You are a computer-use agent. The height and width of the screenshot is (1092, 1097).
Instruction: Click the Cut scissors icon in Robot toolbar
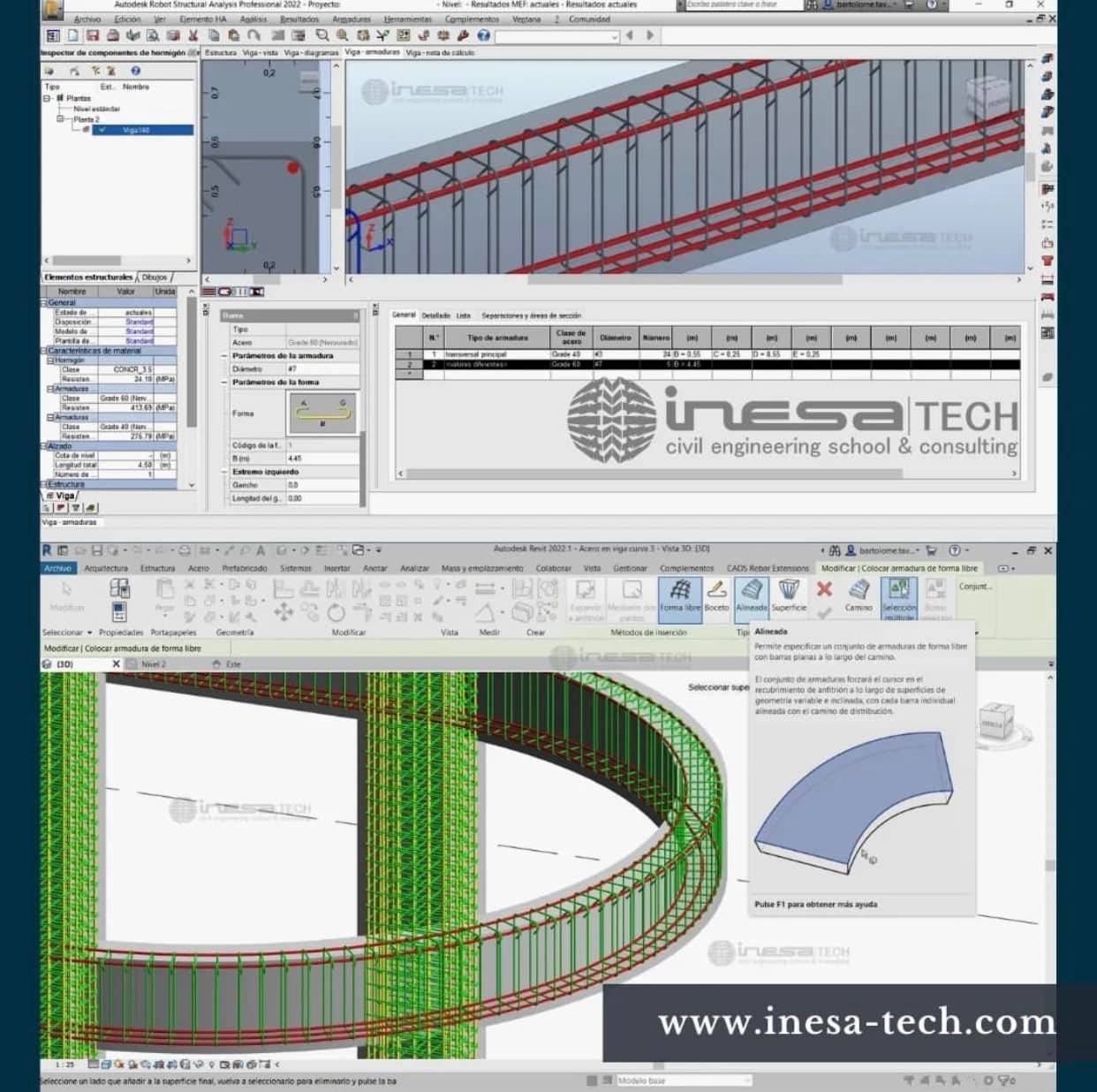[x=193, y=36]
